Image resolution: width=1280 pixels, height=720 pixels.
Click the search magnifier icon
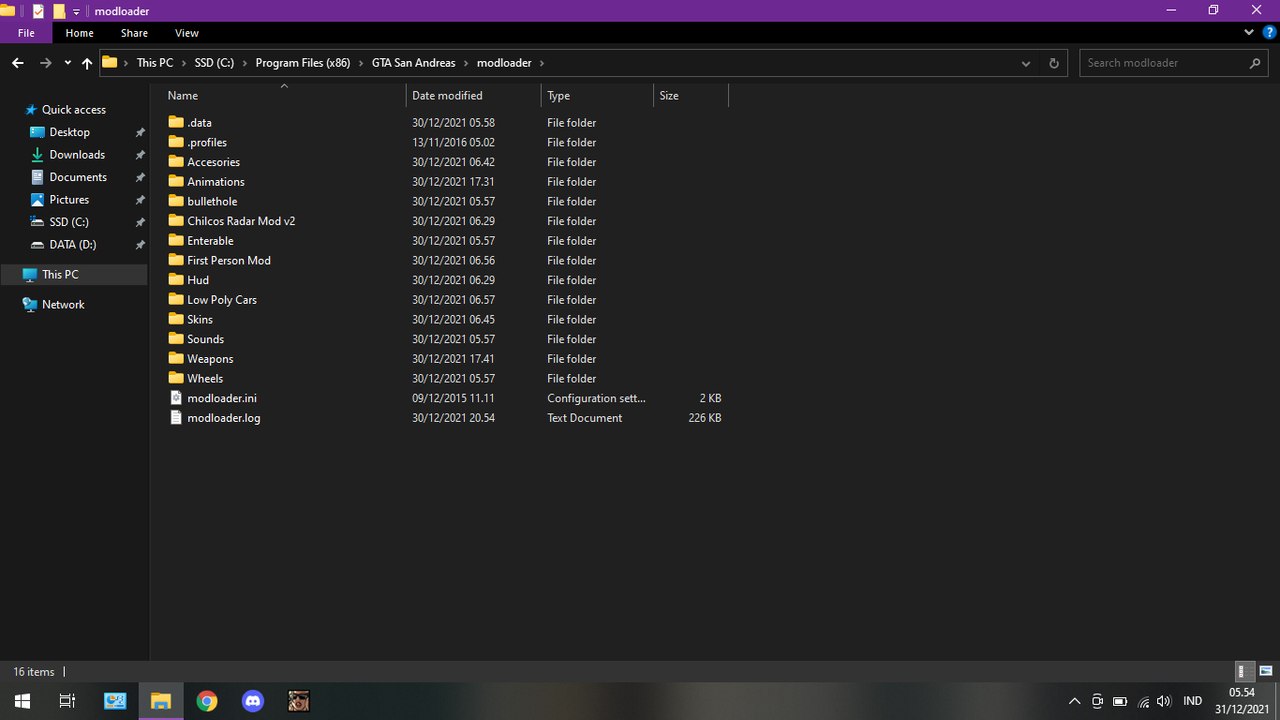coord(1255,63)
